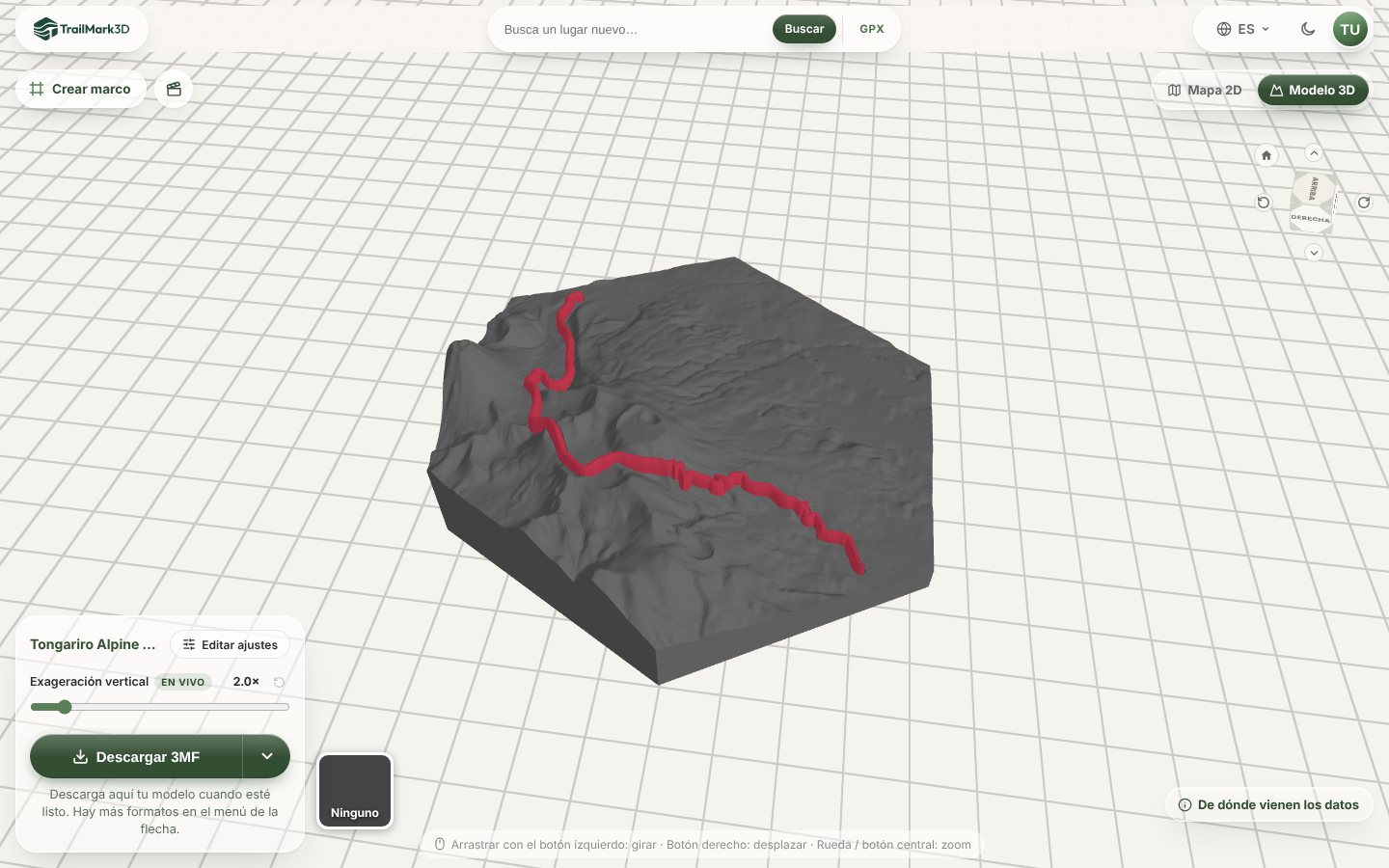The width and height of the screenshot is (1389, 868).
Task: Reset the camera with the home icon
Action: 1266,155
